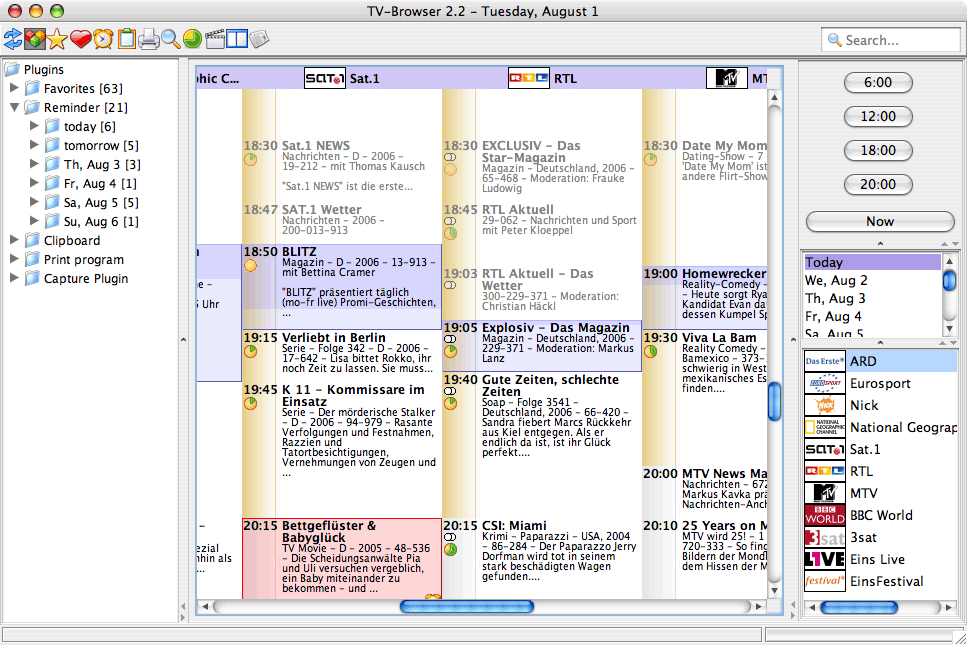
Task: Click the MTV logo in column header
Action: pos(726,78)
